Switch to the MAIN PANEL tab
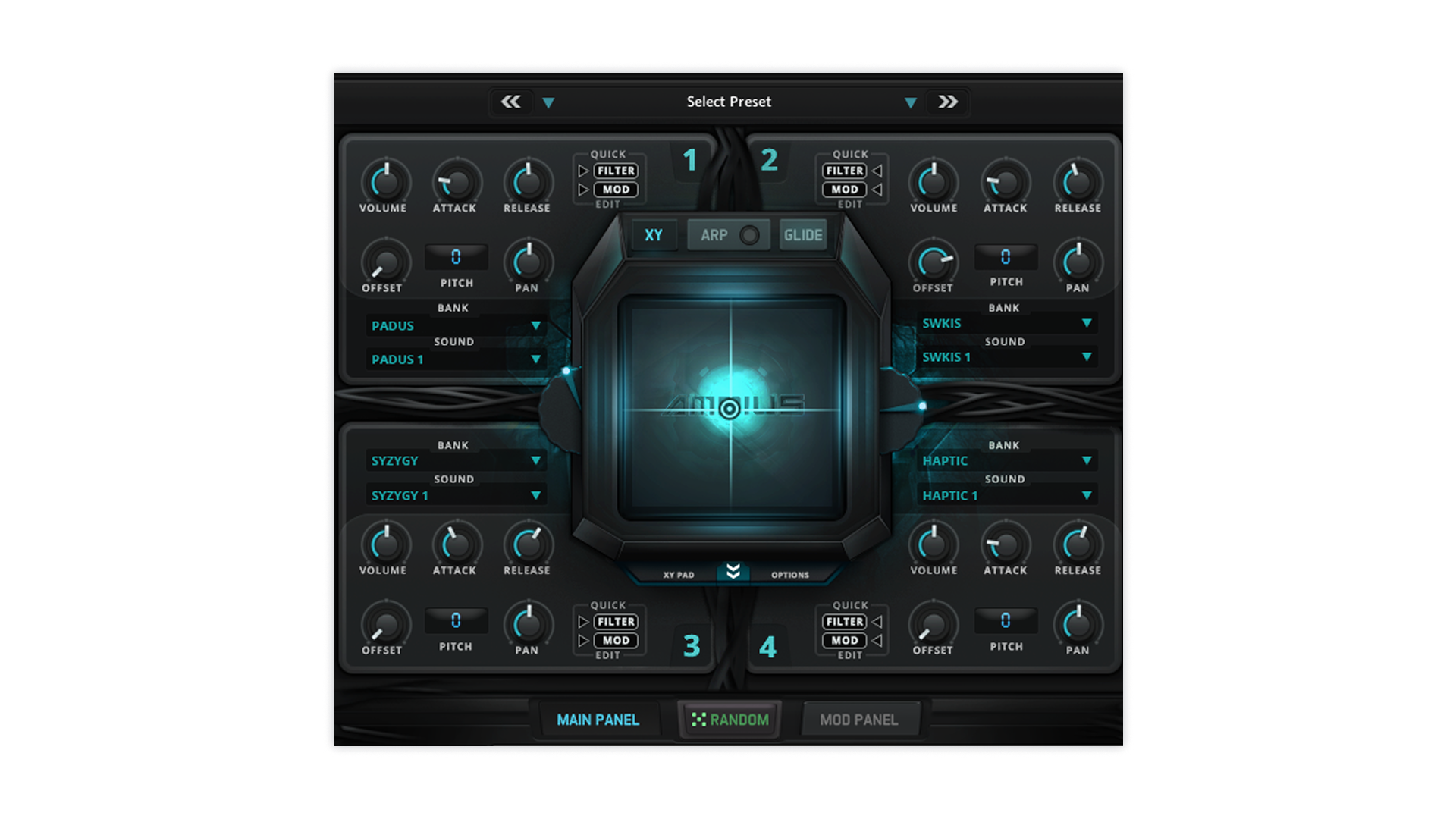The image size is (1456, 819). (x=598, y=720)
